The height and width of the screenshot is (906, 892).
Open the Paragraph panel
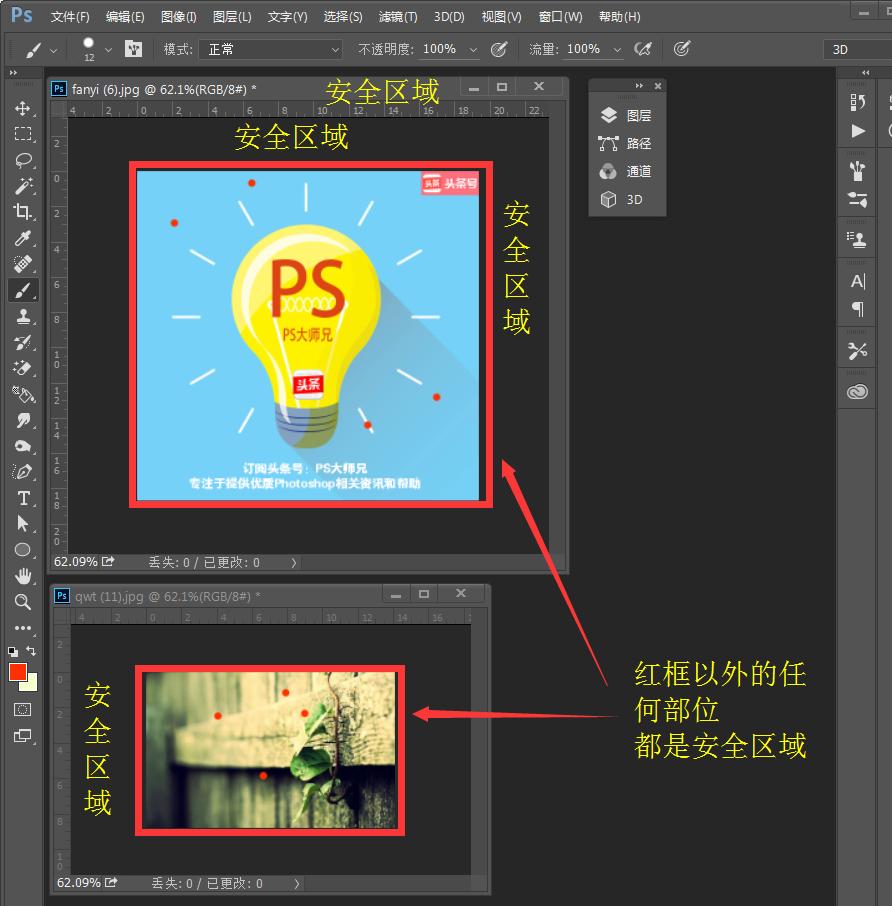coord(857,310)
